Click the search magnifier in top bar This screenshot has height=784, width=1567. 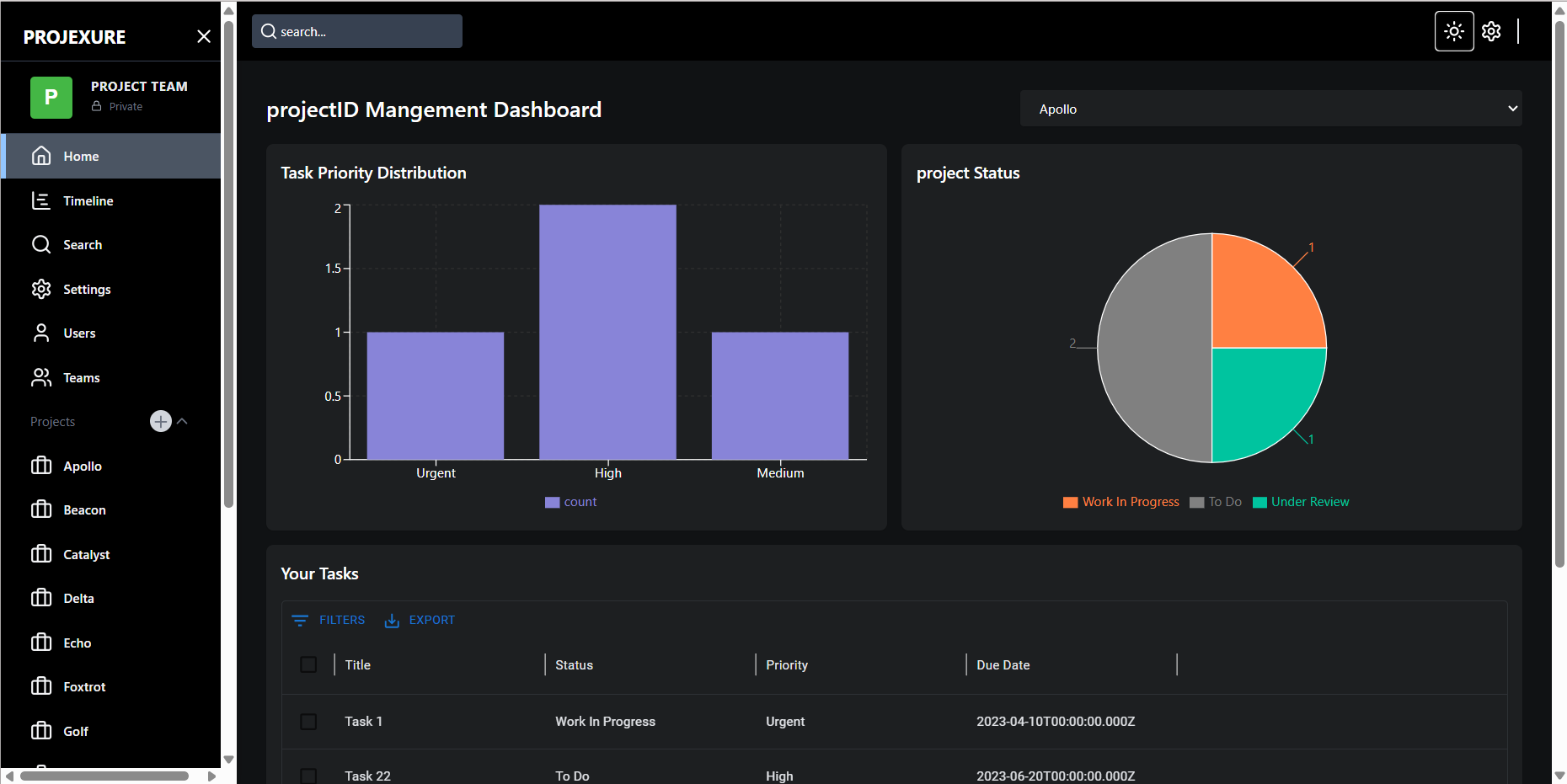pyautogui.click(x=269, y=31)
